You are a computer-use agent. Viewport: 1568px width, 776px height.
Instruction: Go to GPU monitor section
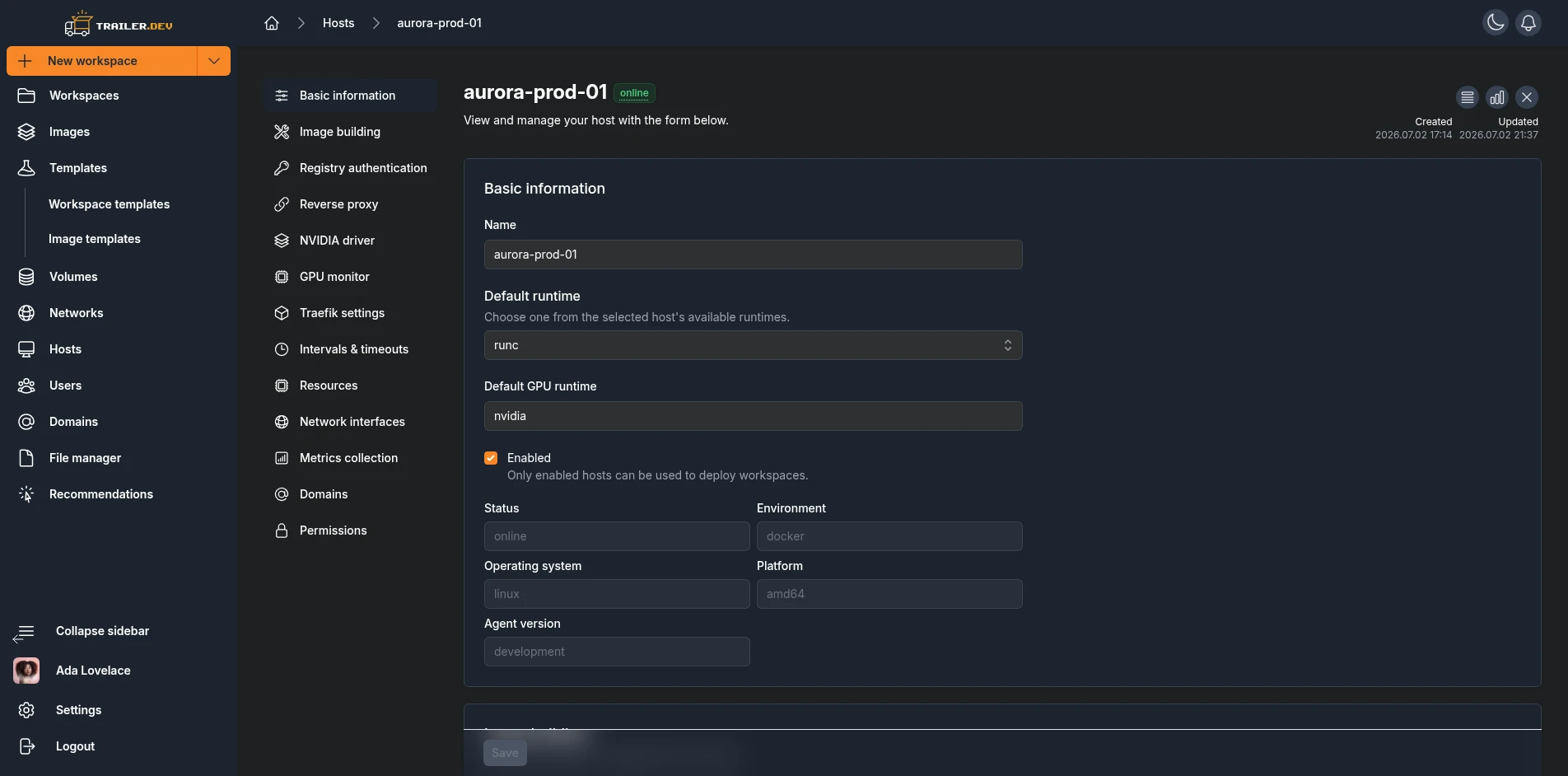click(x=351, y=277)
